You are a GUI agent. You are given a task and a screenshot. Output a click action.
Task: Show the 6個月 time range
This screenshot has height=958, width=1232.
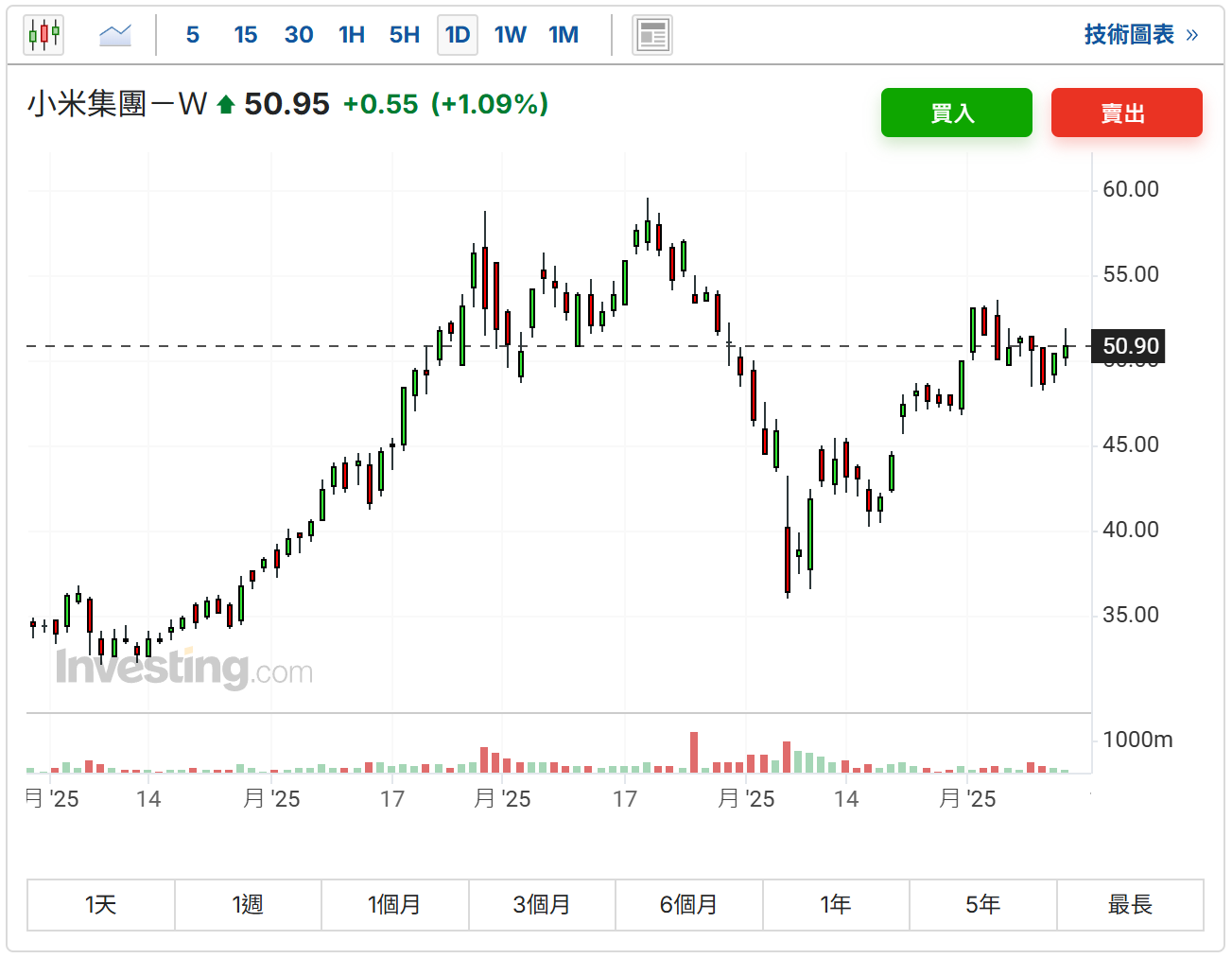tap(689, 905)
